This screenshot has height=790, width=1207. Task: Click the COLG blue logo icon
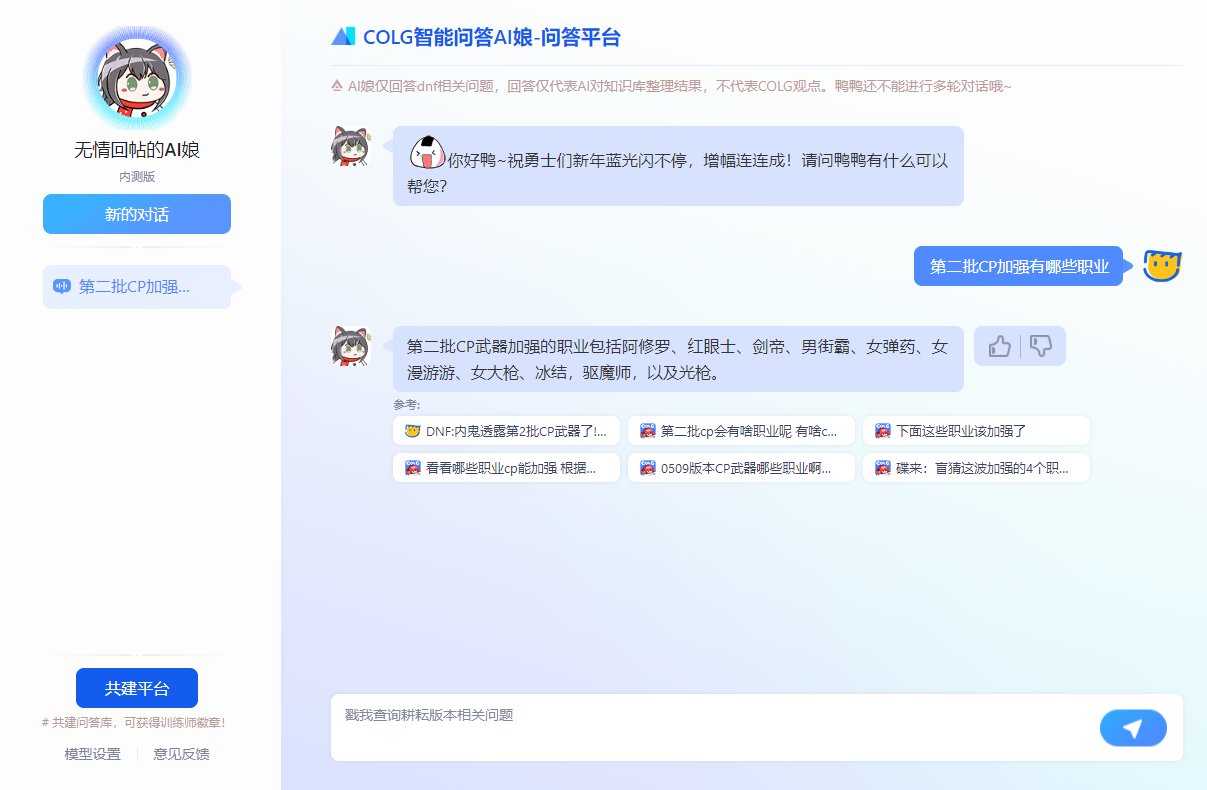pyautogui.click(x=343, y=37)
